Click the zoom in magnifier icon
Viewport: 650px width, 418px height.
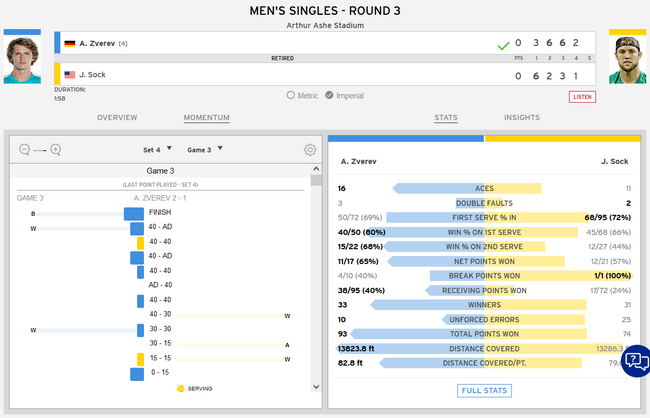click(x=56, y=150)
